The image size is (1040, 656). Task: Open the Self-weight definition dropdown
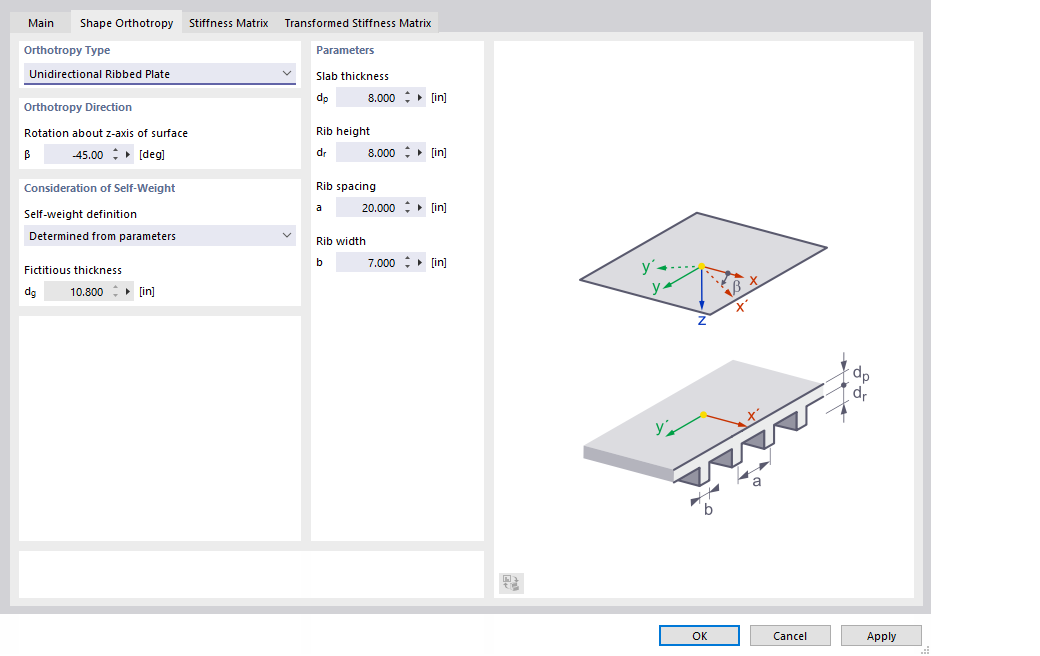click(159, 235)
